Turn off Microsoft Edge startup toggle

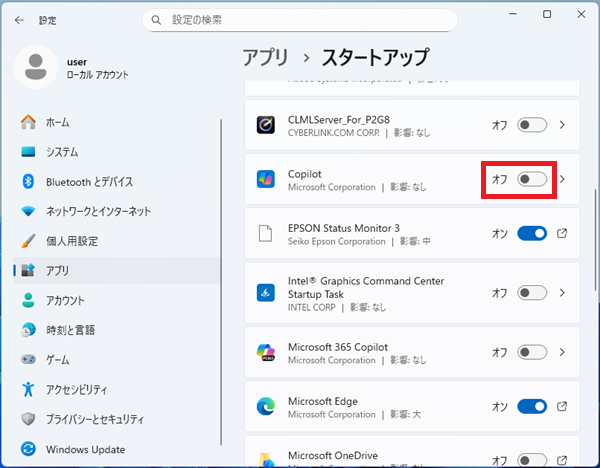pos(532,406)
